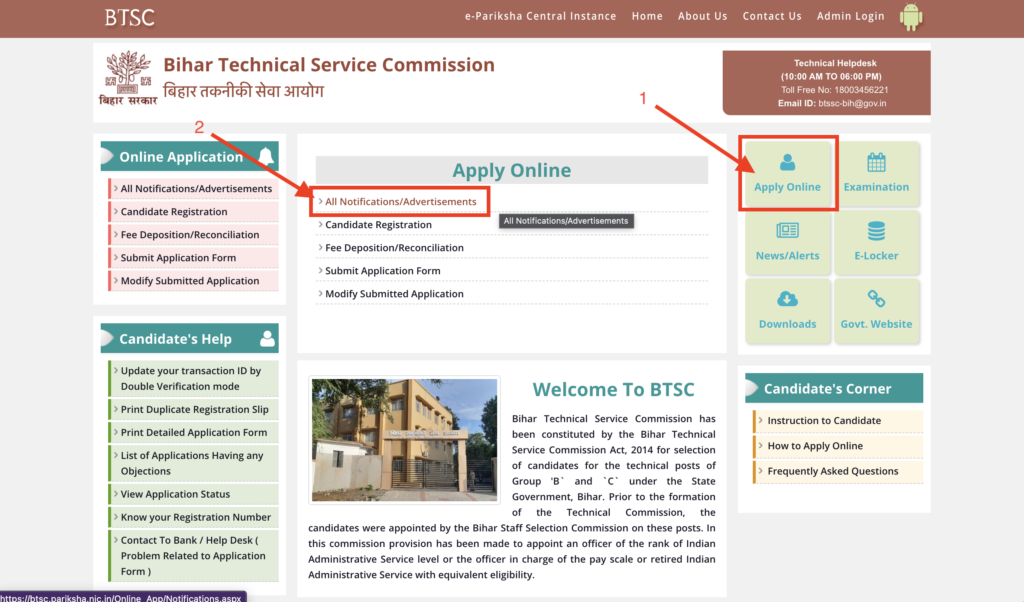
Task: Open the Apply Online tile
Action: coord(787,174)
